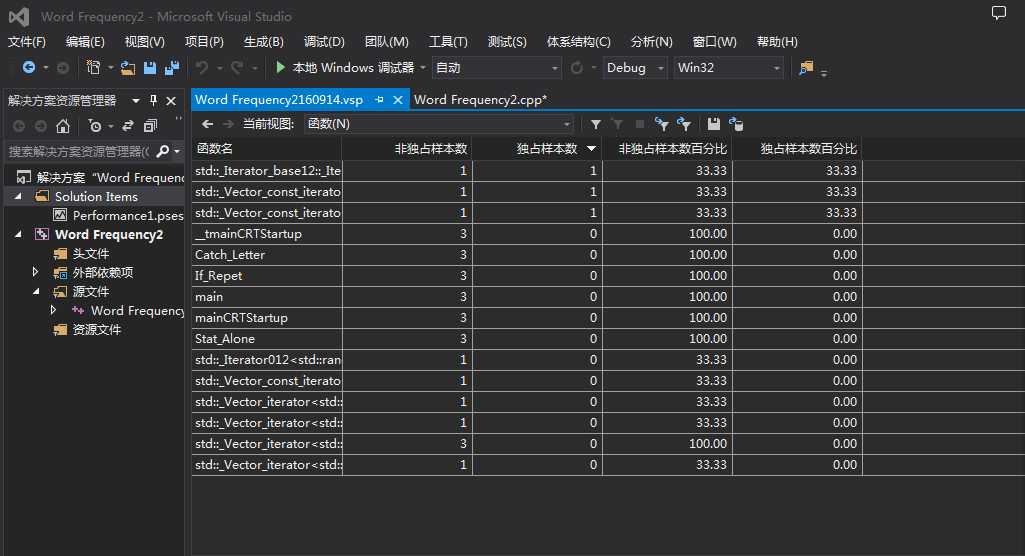The width and height of the screenshot is (1025, 556).
Task: Open the 编辑(E) menu
Action: [x=85, y=42]
